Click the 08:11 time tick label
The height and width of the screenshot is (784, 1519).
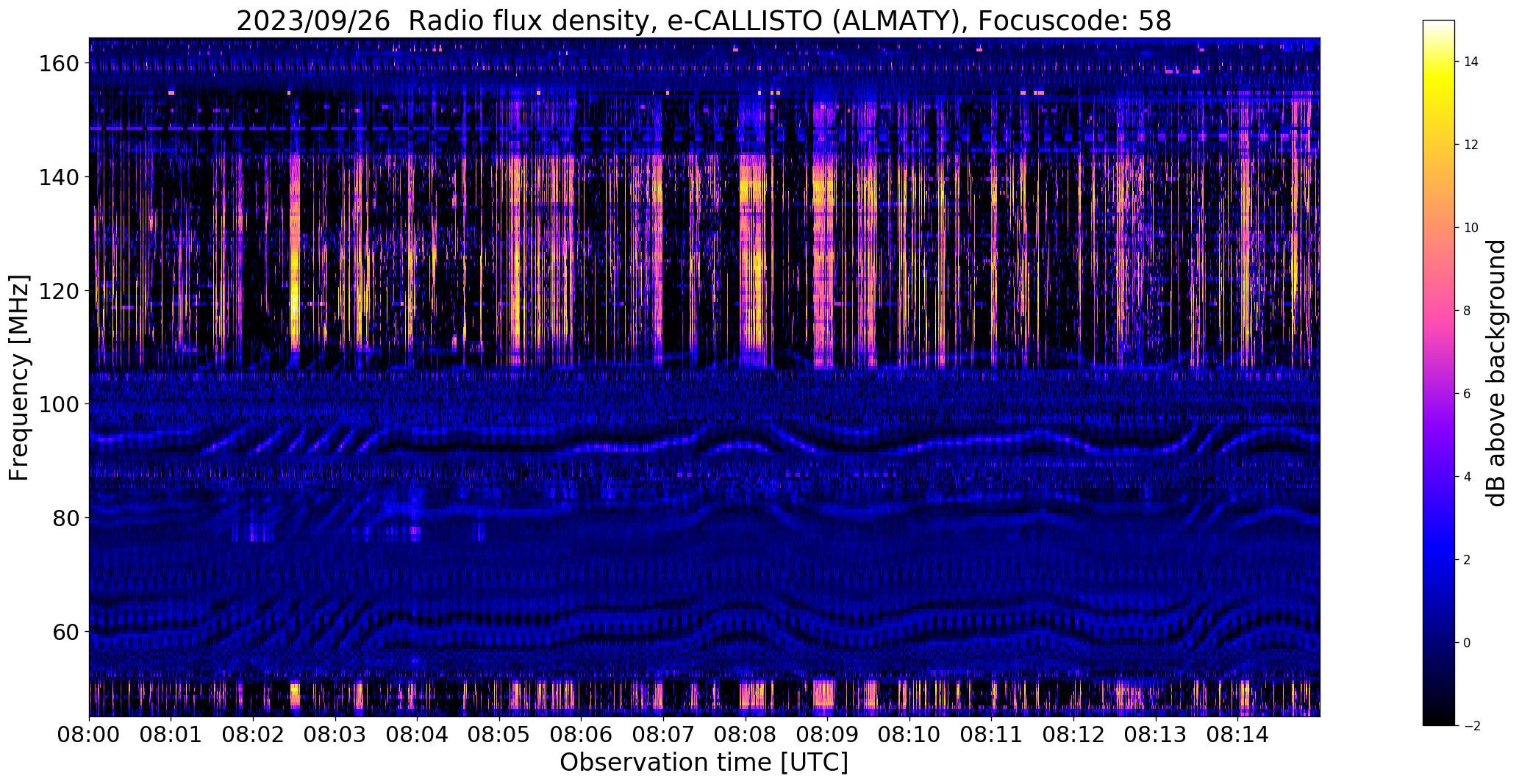992,734
